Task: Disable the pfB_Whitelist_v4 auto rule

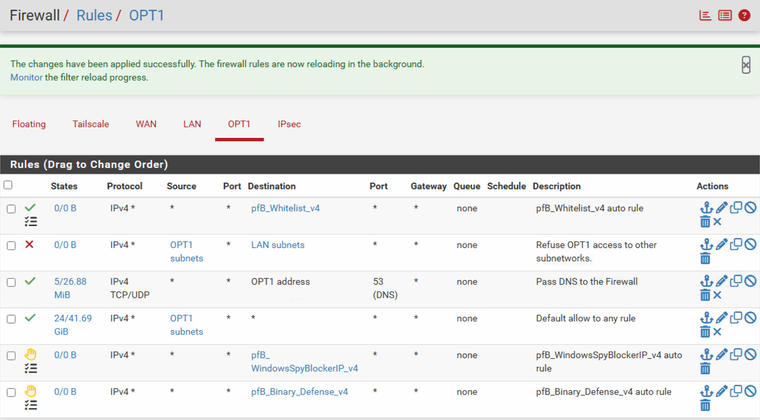Action: point(750,208)
